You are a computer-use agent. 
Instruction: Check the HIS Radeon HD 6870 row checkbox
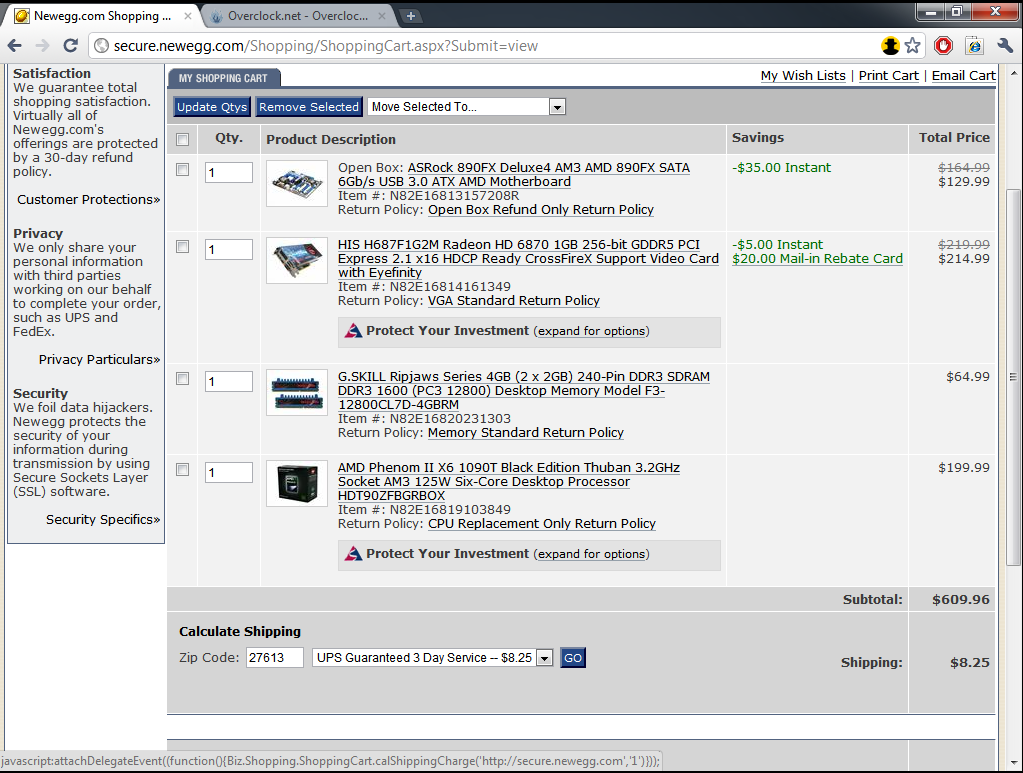click(183, 247)
